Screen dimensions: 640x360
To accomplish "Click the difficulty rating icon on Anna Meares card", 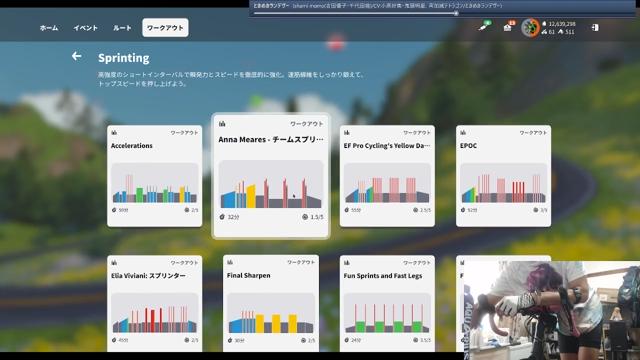I will click(305, 217).
